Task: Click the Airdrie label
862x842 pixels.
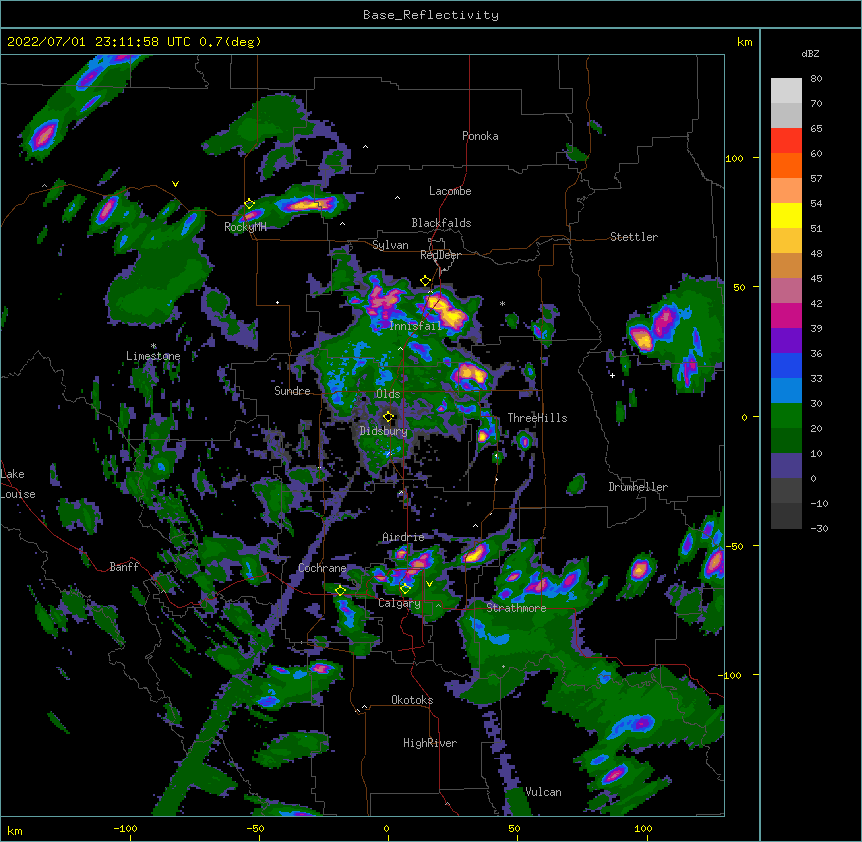Action: [403, 537]
